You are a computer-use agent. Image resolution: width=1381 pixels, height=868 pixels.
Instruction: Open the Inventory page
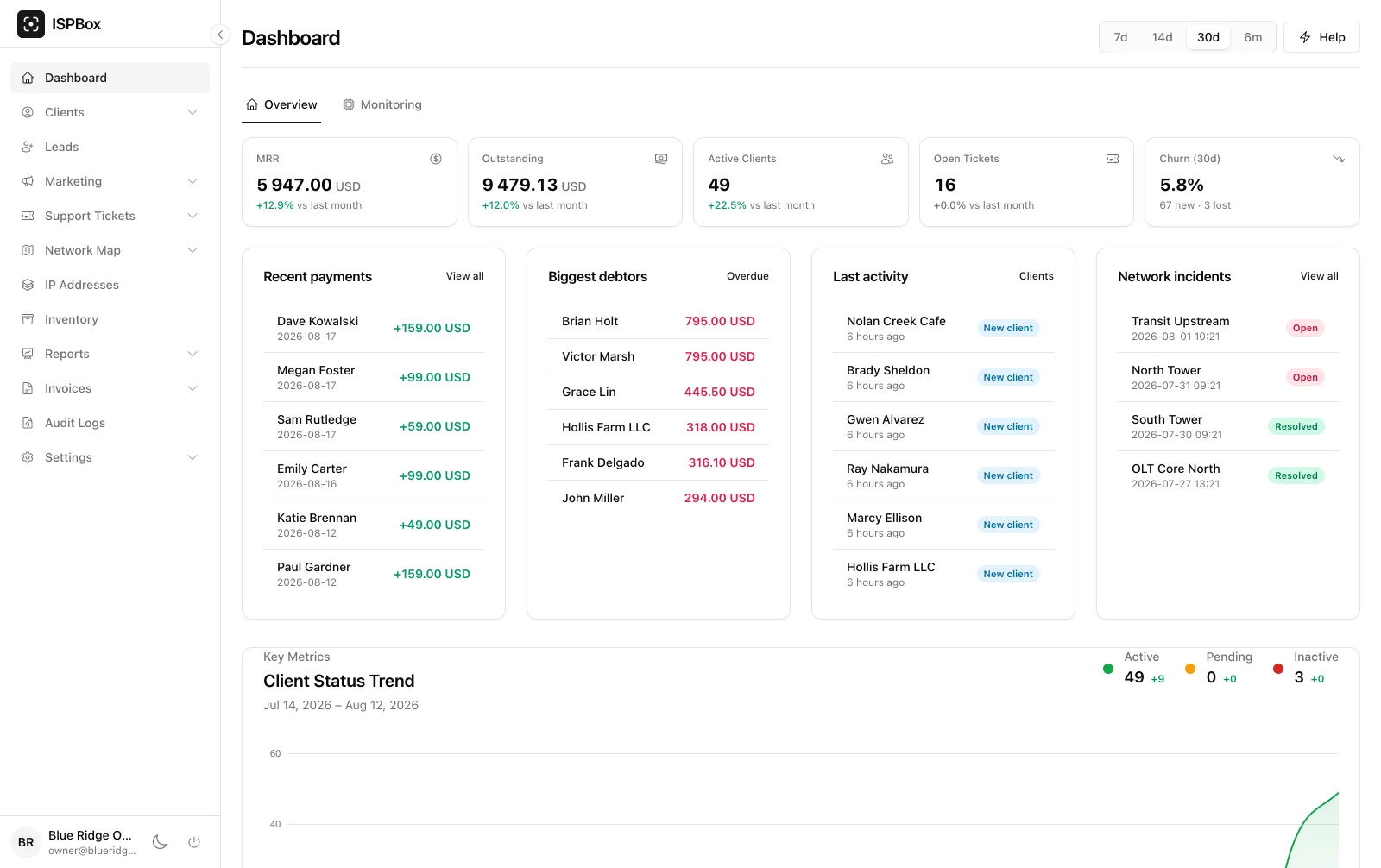[110, 319]
